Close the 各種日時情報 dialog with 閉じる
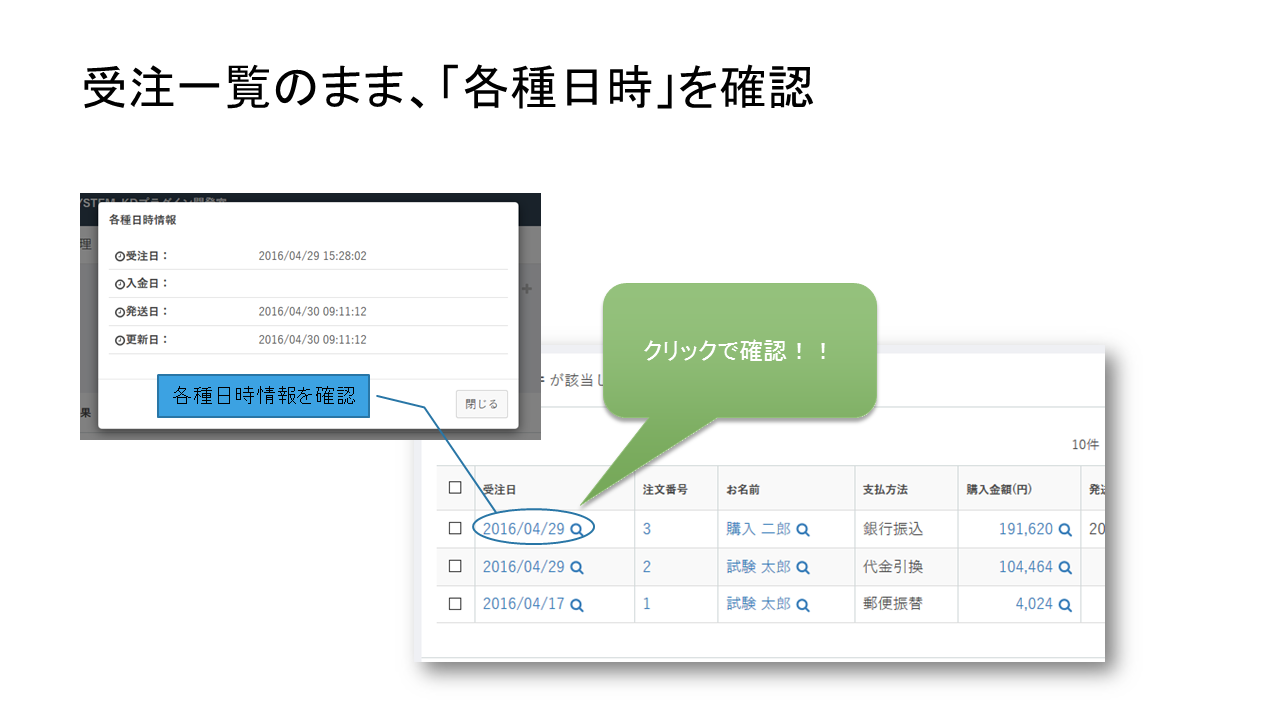1280x720 pixels. 482,404
